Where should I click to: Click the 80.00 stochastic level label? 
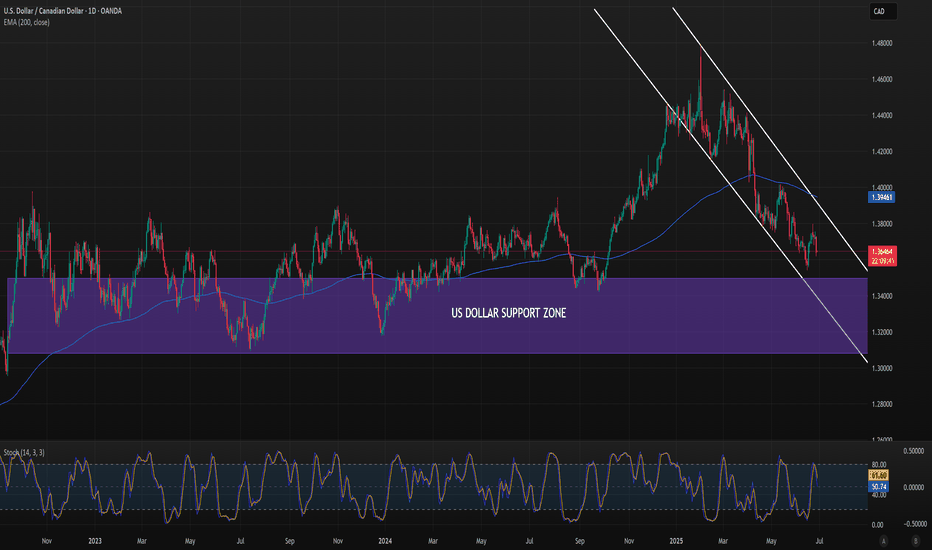tap(879, 464)
